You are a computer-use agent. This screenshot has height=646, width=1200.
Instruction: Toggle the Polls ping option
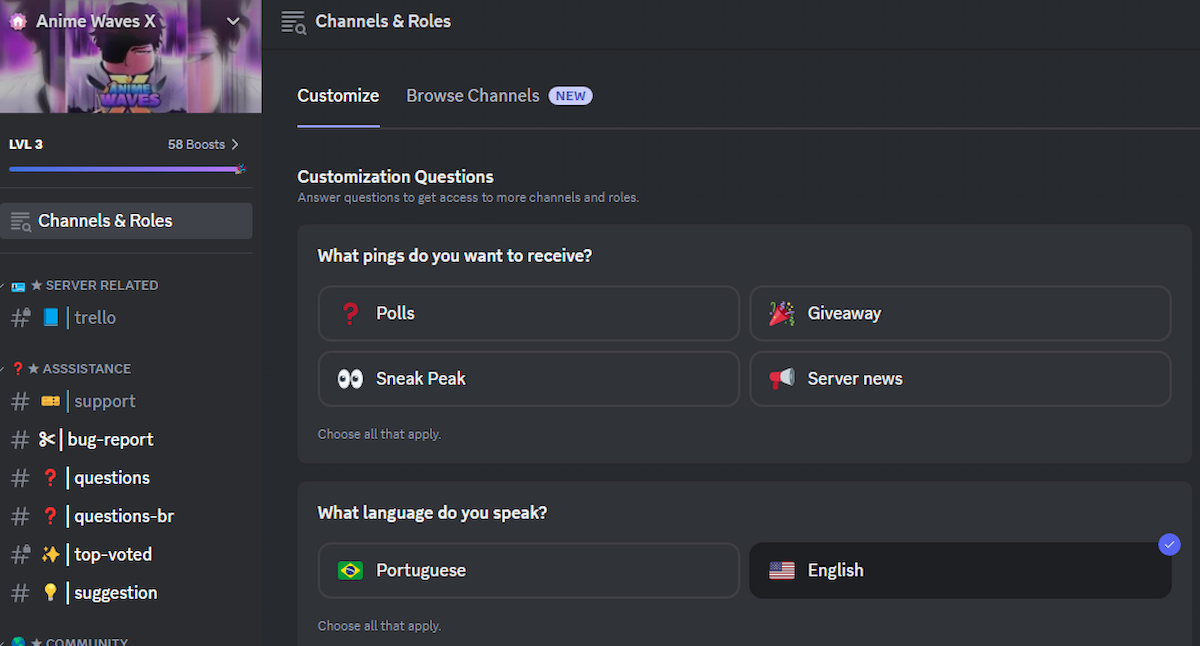click(x=529, y=313)
